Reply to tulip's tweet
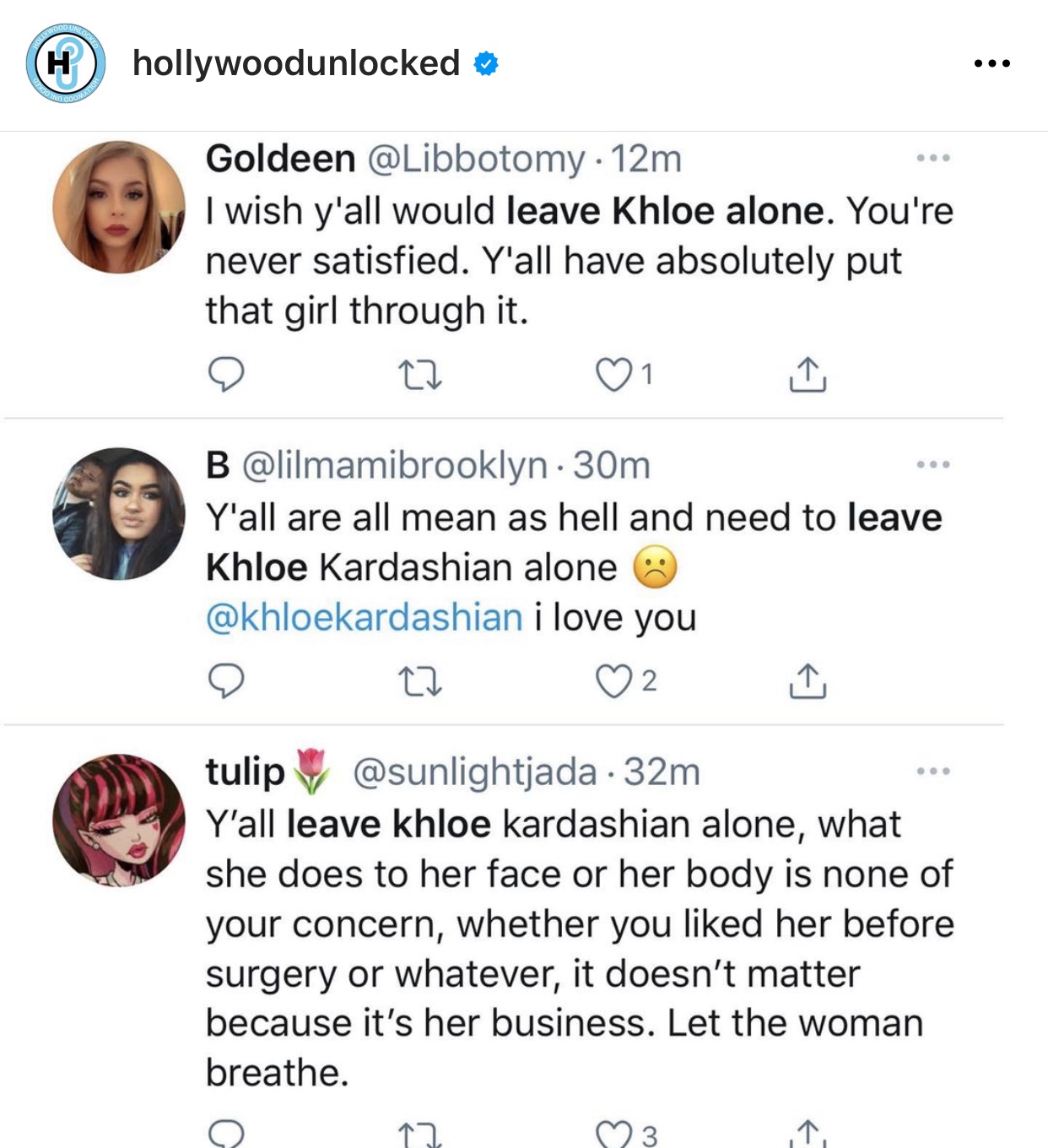Viewport: 1048px width, 1148px height. 226,1134
